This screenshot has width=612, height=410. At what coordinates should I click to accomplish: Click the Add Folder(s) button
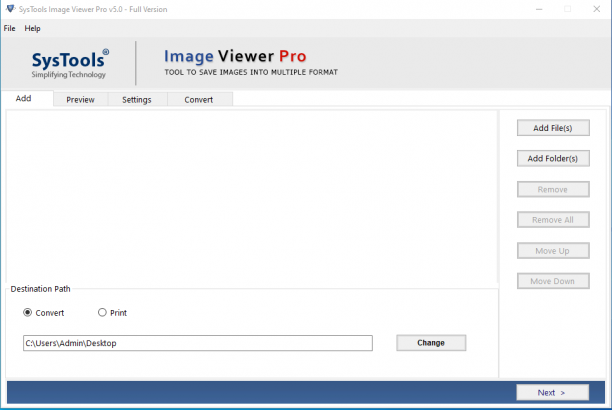click(x=553, y=158)
